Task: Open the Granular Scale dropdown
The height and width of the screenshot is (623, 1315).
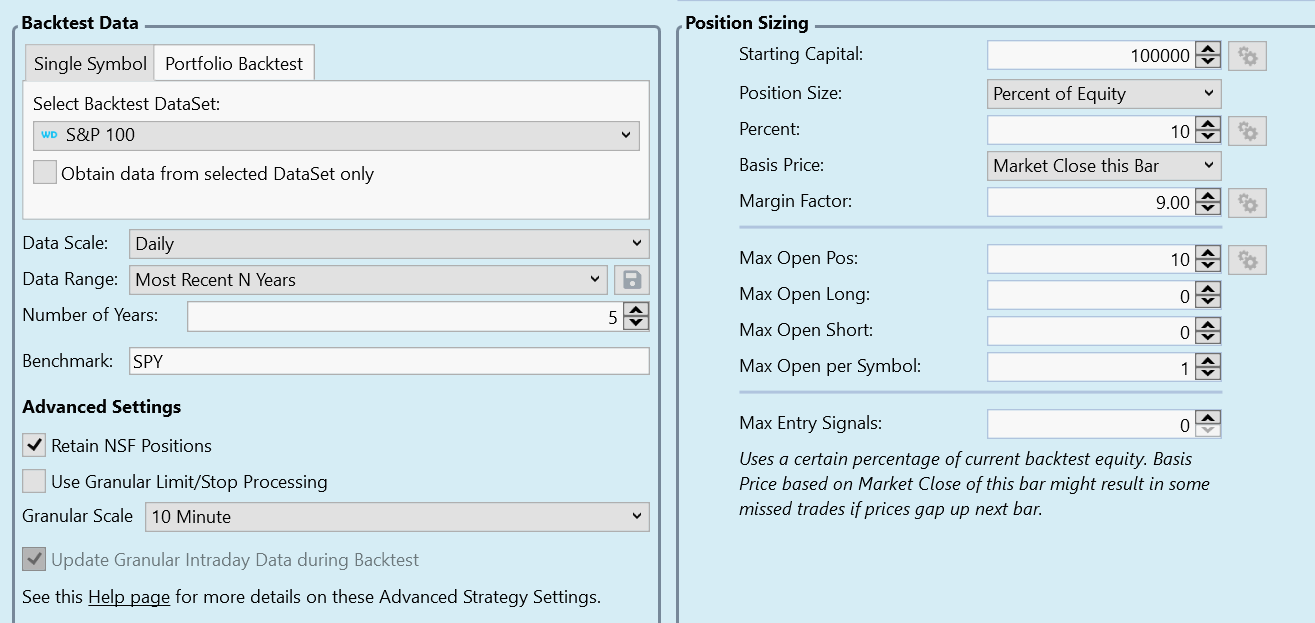Action: click(396, 517)
